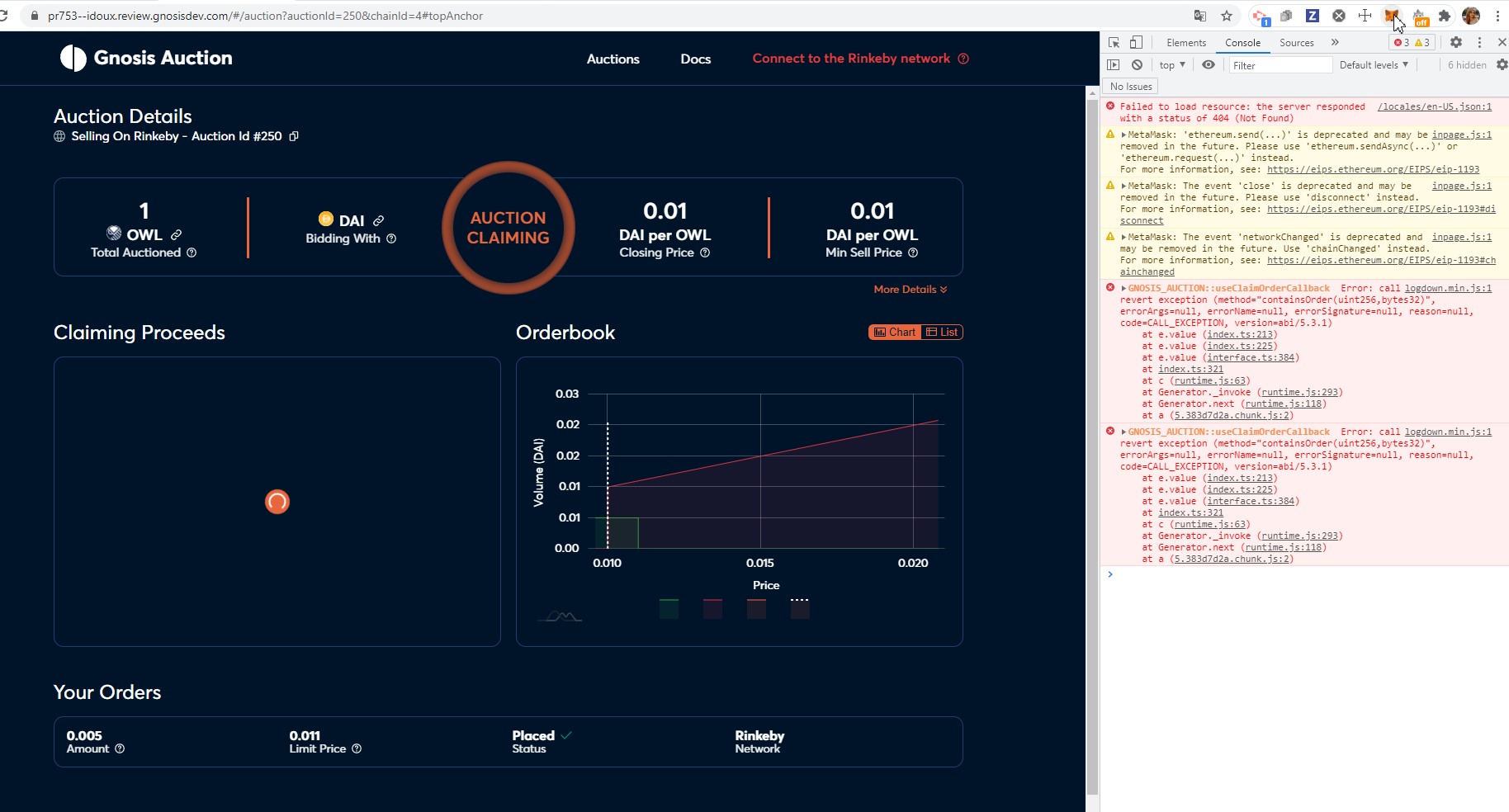The width and height of the screenshot is (1509, 812).
Task: Click the extension icon with off badge
Action: click(1420, 17)
